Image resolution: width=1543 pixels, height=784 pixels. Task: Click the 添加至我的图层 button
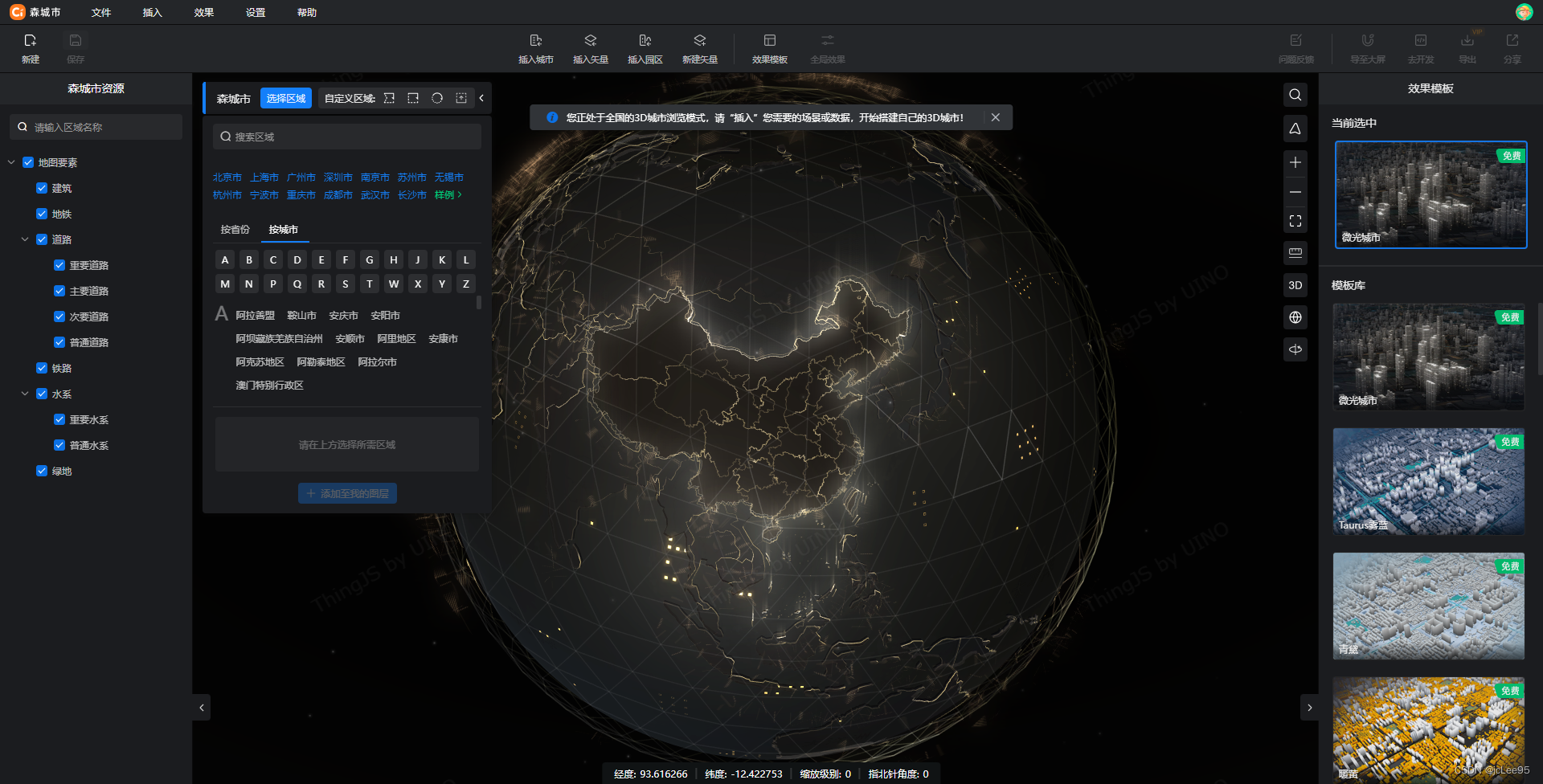point(347,493)
